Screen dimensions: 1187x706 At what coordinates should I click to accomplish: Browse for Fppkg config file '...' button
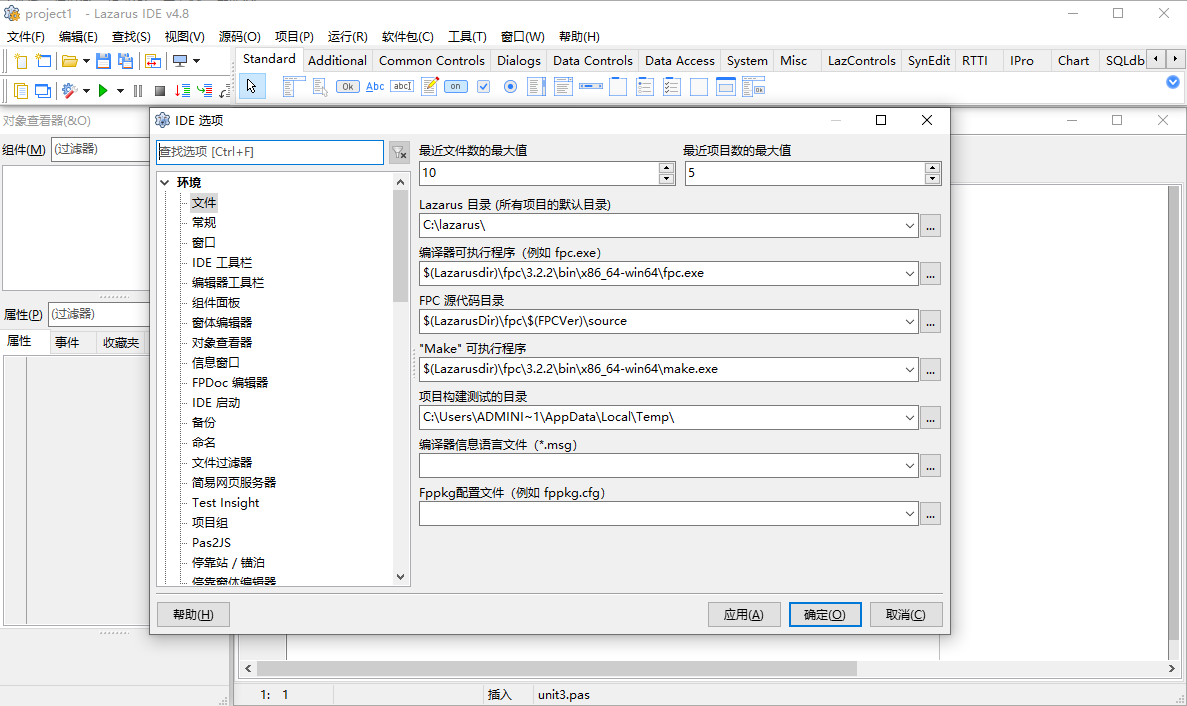[x=930, y=514]
